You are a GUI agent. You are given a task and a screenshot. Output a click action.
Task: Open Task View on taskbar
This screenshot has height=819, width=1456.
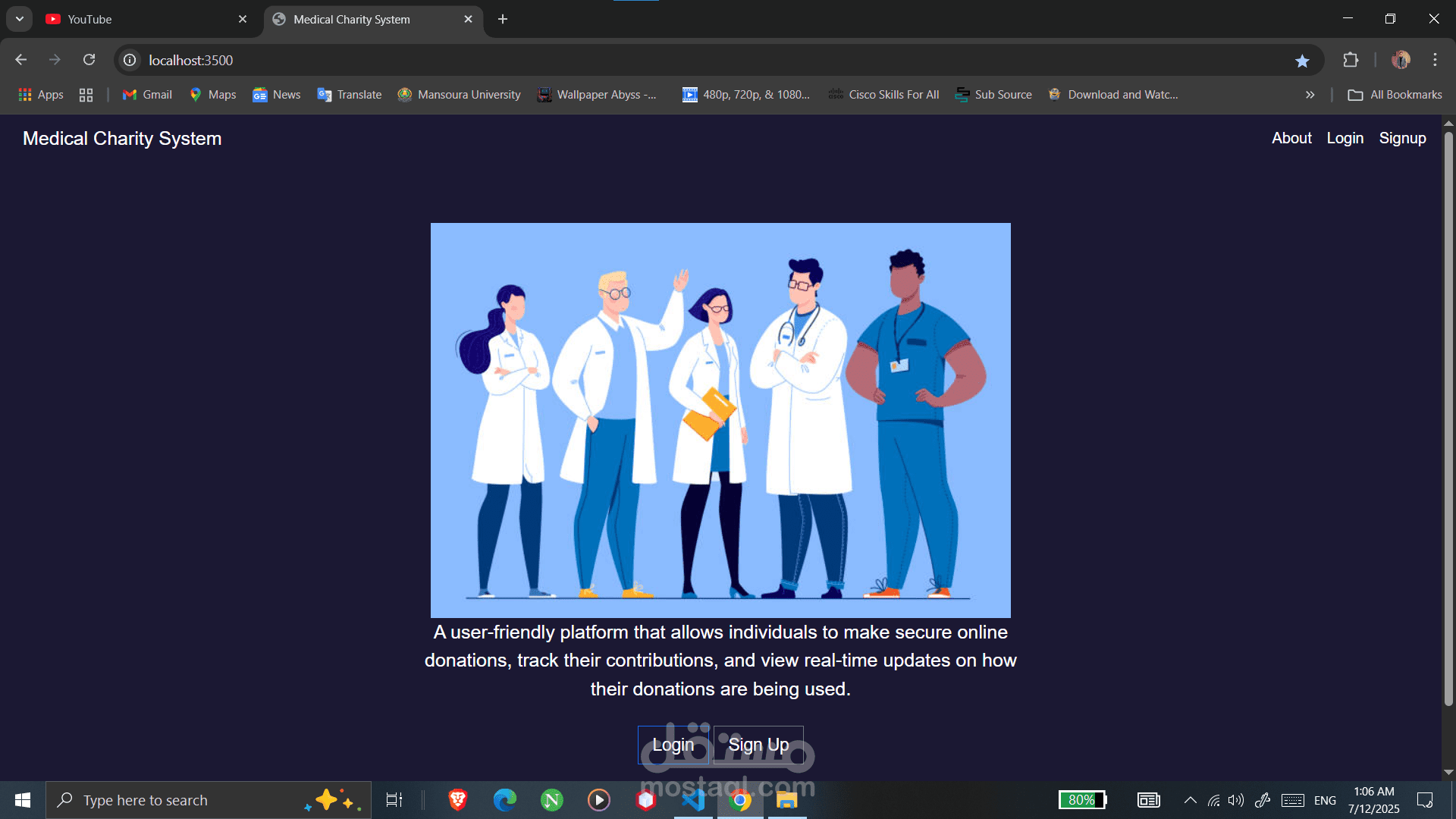click(x=394, y=800)
